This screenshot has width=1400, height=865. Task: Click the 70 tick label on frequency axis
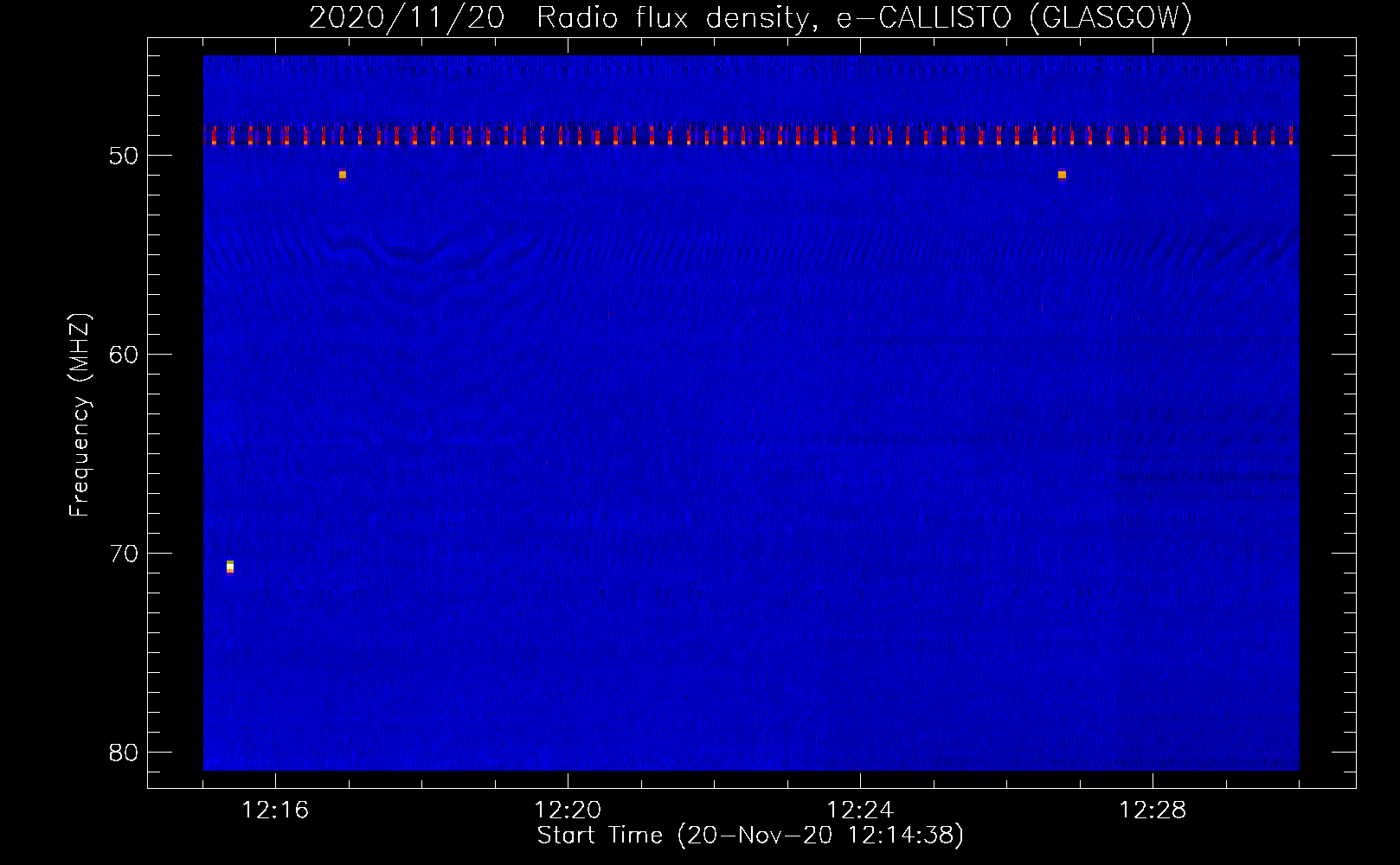click(125, 554)
